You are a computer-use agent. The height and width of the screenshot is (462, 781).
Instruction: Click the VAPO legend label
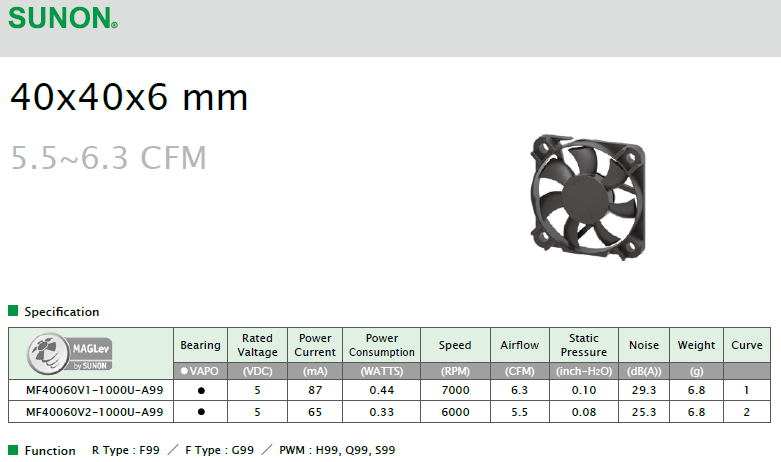click(200, 371)
